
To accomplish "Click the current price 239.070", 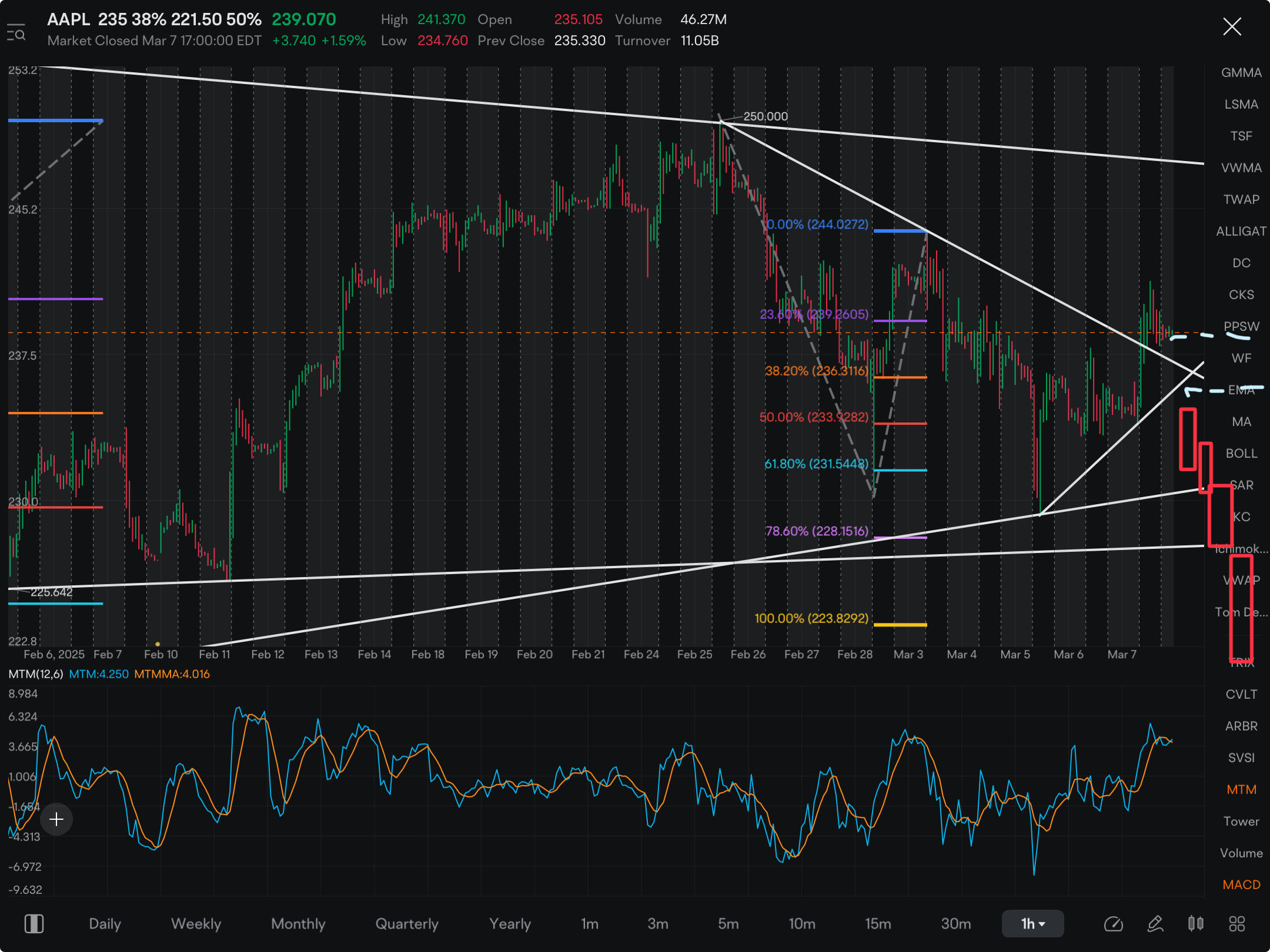I will [x=304, y=19].
